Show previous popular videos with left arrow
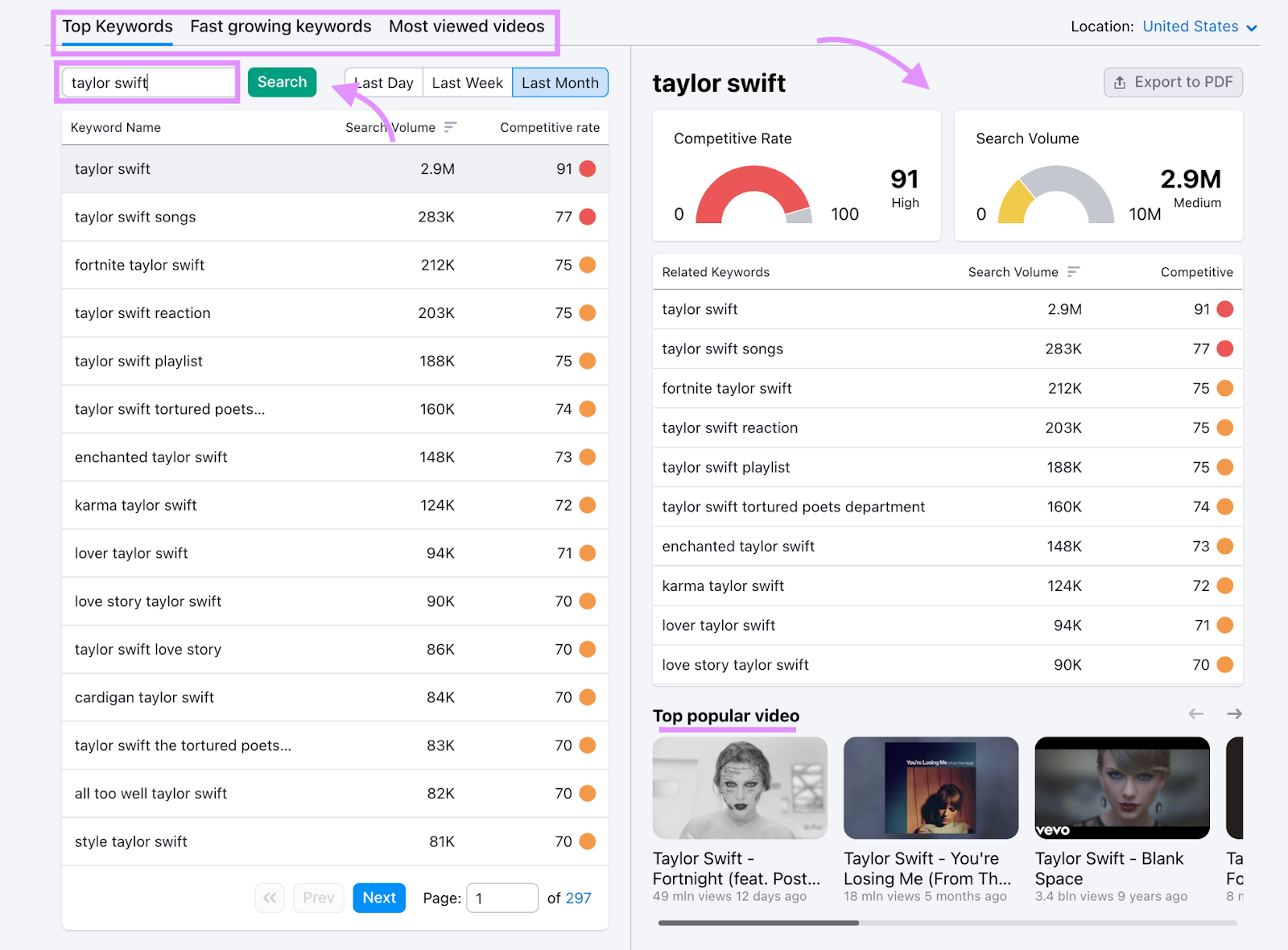 point(1196,714)
